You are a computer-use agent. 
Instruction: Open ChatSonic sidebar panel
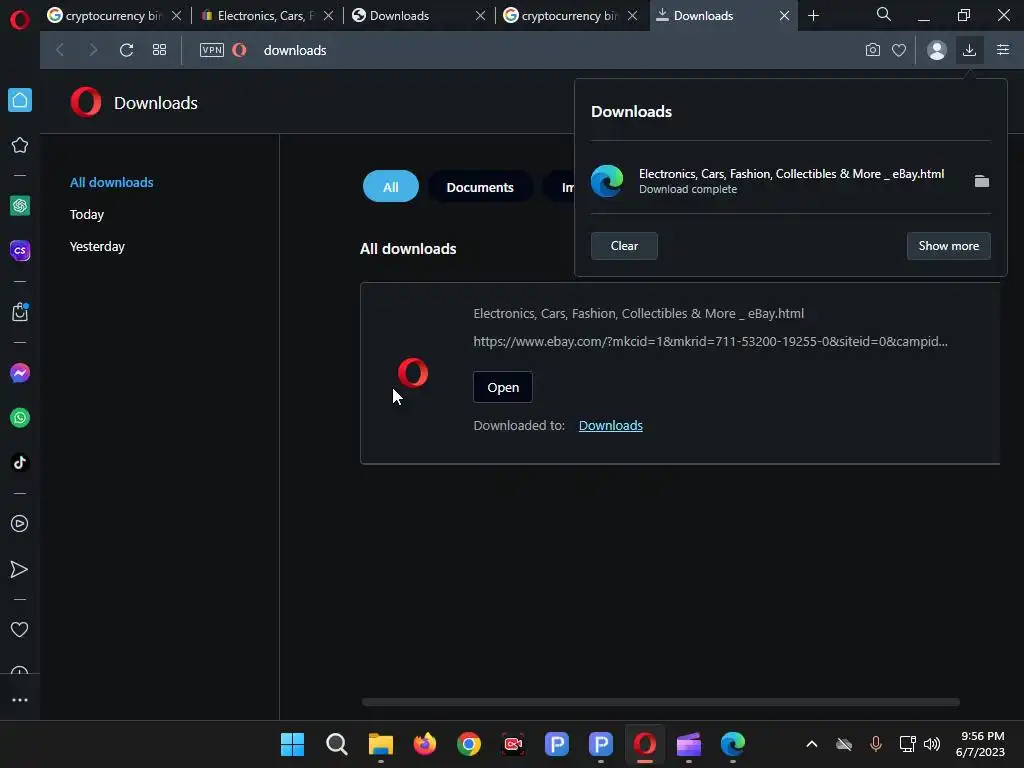pos(20,251)
